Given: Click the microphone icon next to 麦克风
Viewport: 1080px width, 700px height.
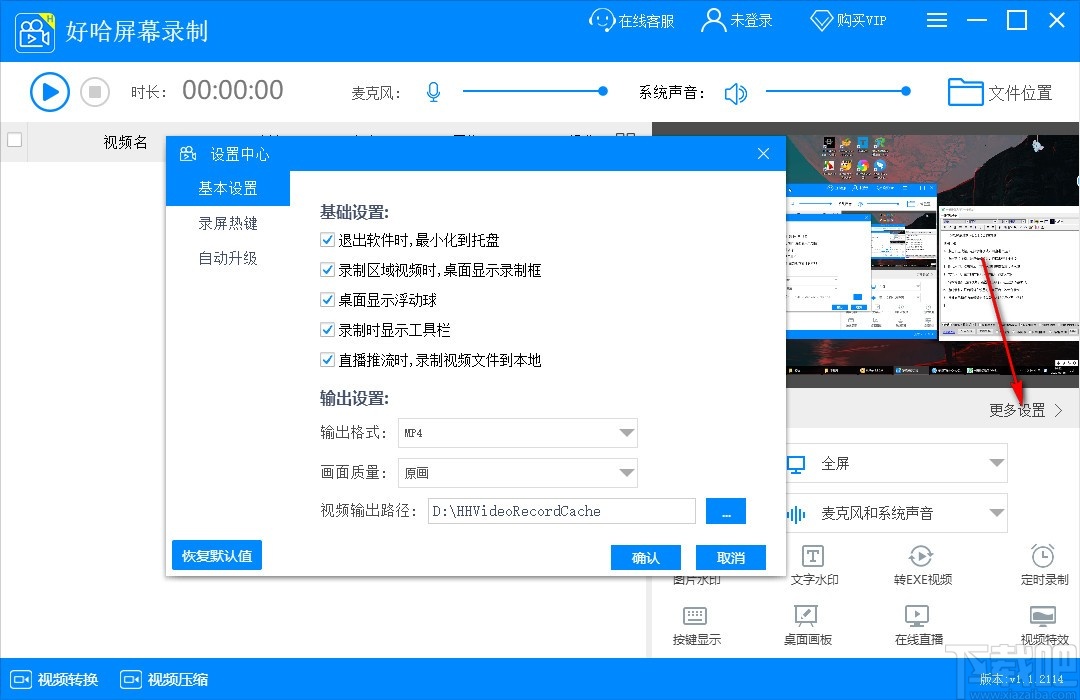Looking at the screenshot, I should click(x=433, y=91).
